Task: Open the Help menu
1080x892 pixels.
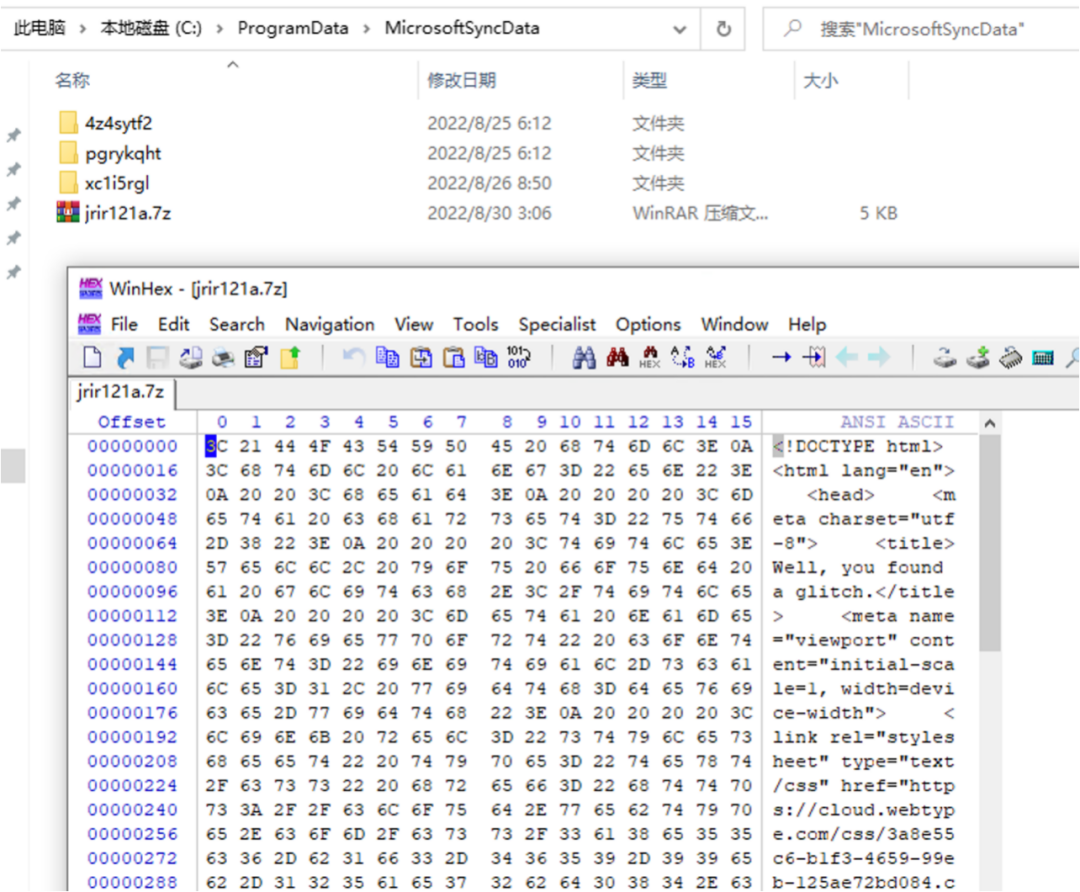Action: (807, 324)
